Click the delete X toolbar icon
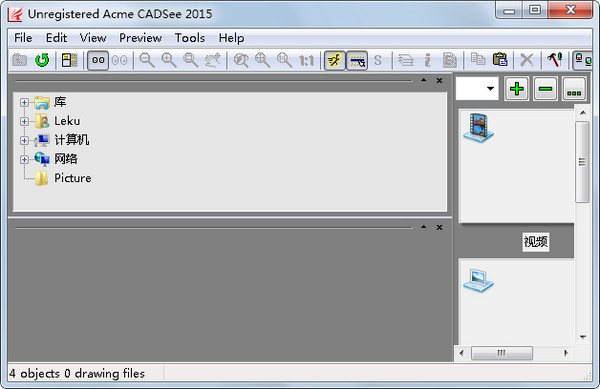Viewport: 600px width, 389px height. point(527,60)
